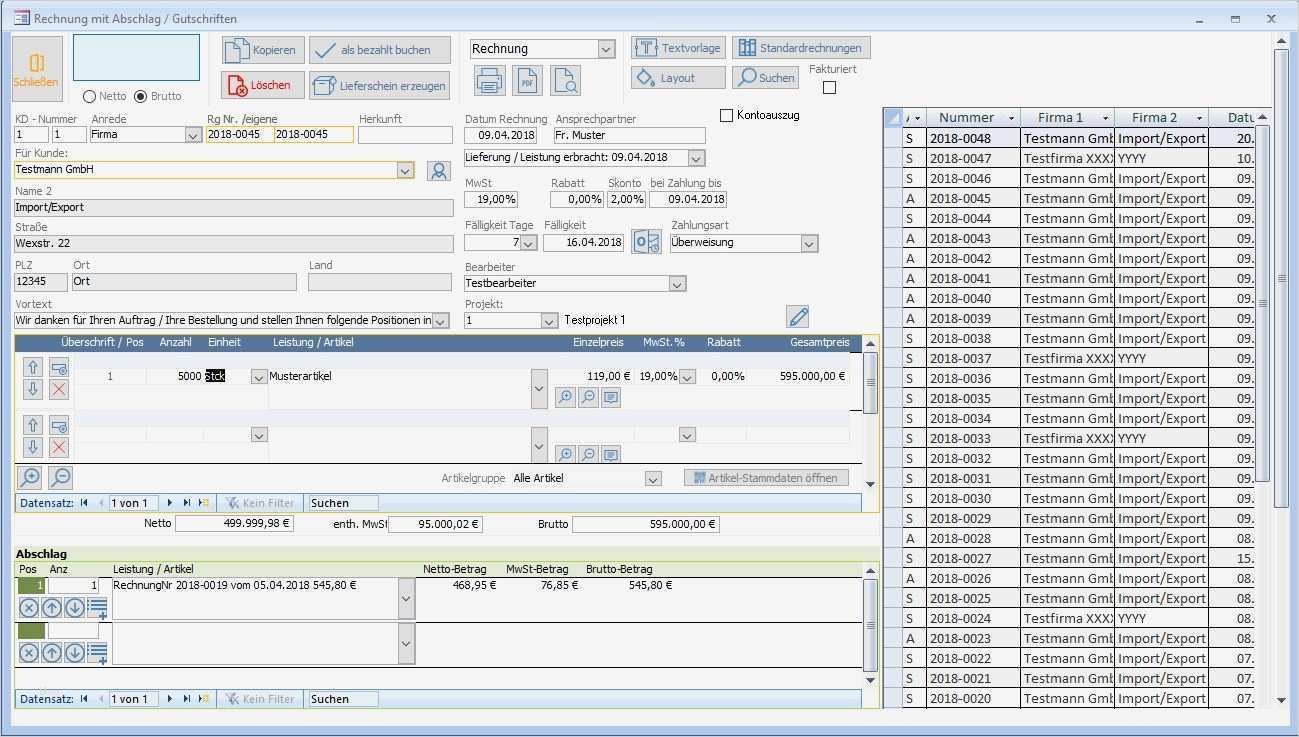Click the printer icon to print invoice
1299x737 pixels.
tap(489, 81)
